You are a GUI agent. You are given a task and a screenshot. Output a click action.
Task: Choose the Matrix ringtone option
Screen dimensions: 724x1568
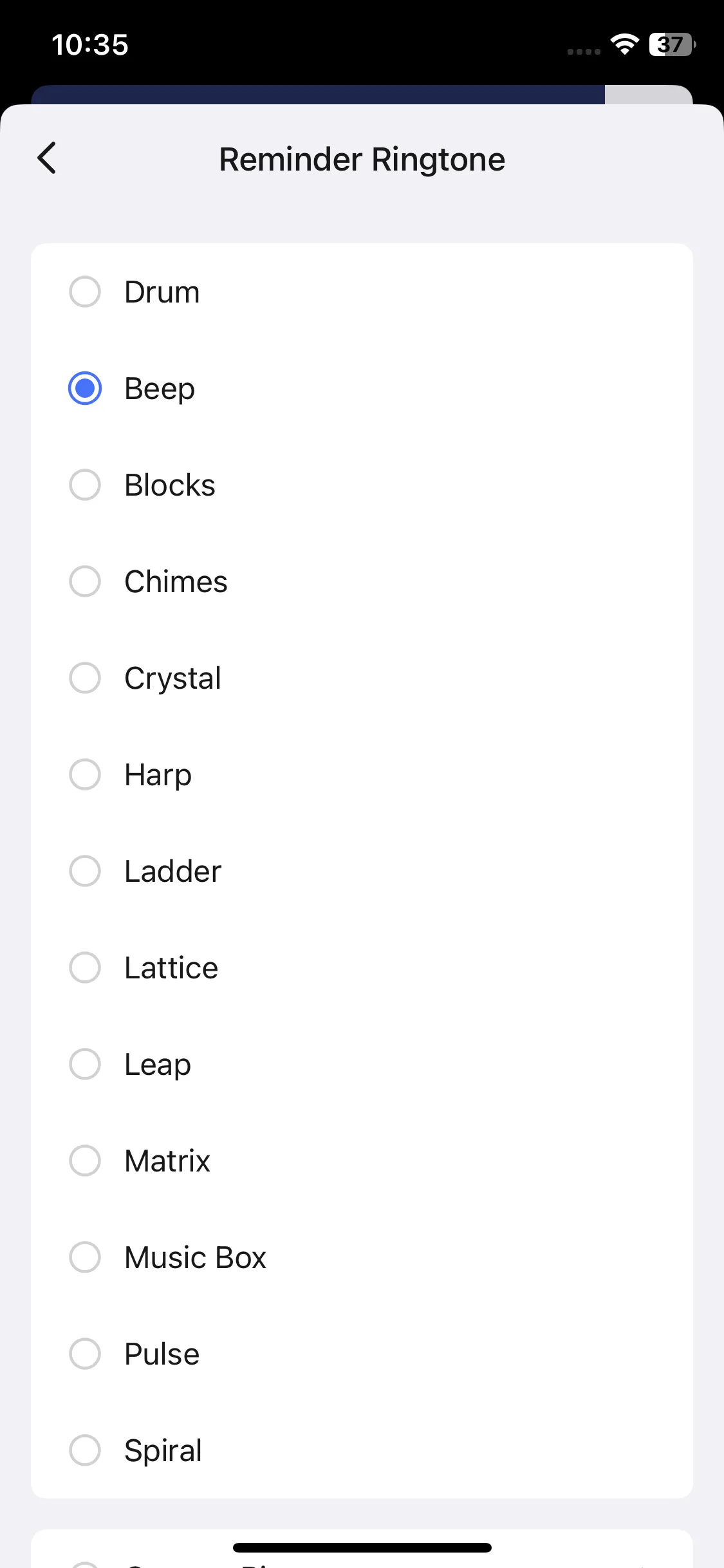[85, 1161]
